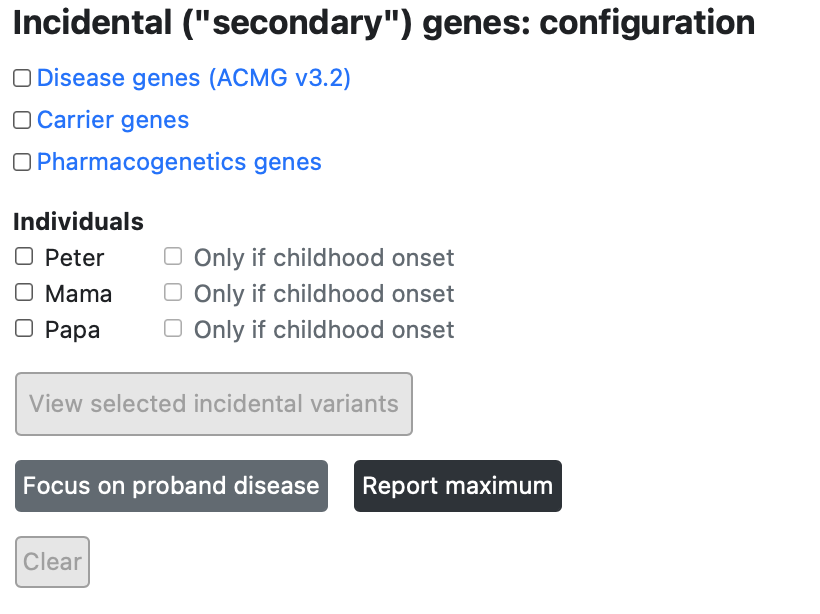Tick the Pharmacogenetics genes checkbox
This screenshot has height=614, width=820.
pyautogui.click(x=22, y=162)
